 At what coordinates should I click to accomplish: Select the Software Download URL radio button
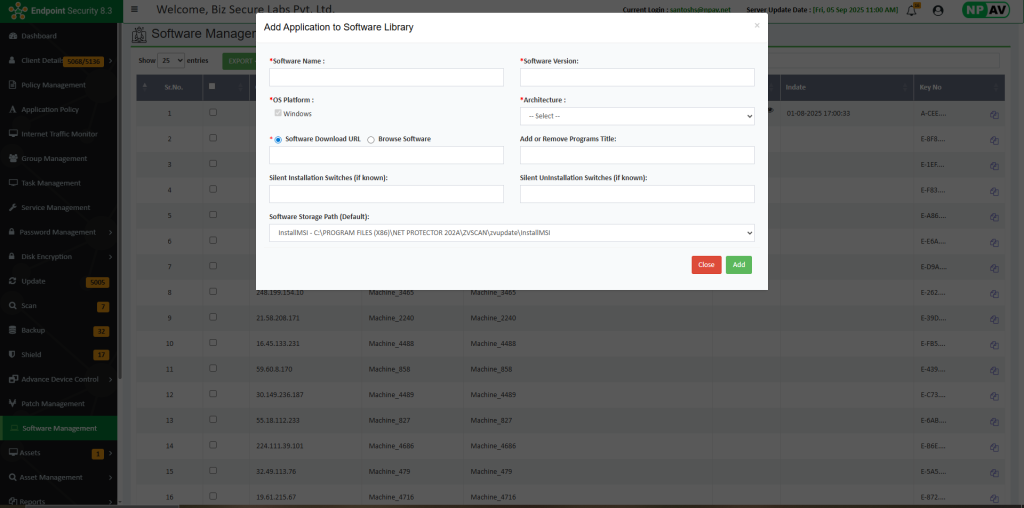pyautogui.click(x=278, y=140)
